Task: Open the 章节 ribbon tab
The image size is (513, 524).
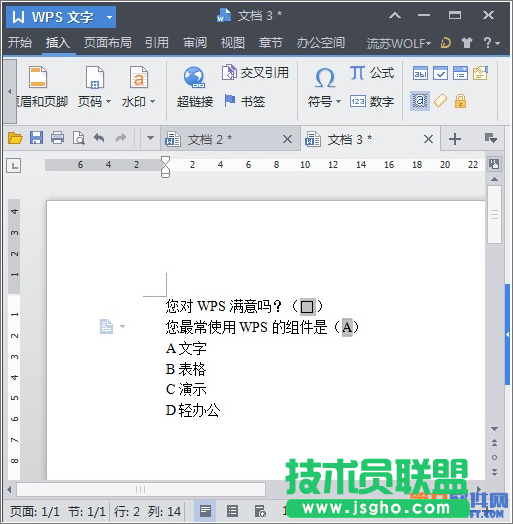Action: point(271,43)
